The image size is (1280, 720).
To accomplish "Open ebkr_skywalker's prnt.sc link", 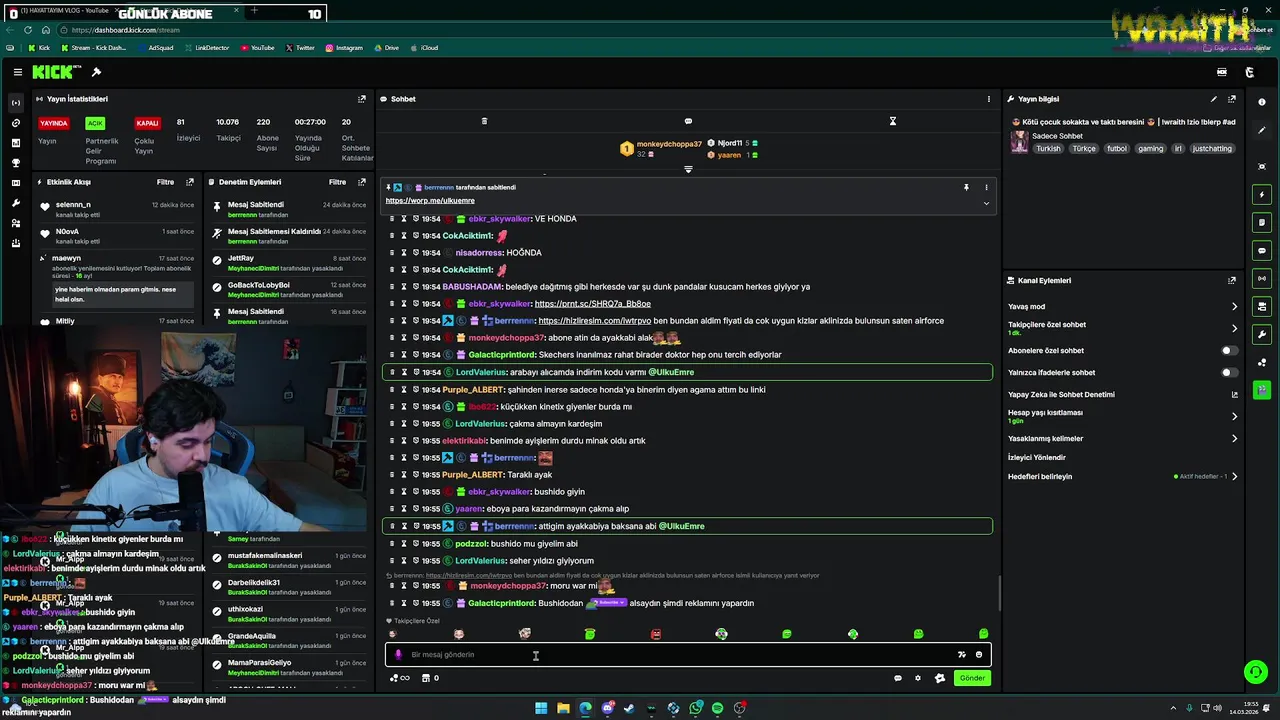I will (592, 304).
